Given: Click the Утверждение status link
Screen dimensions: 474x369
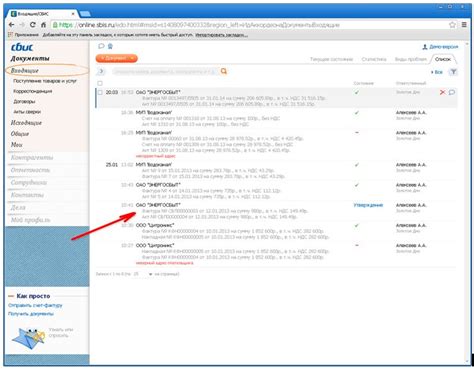Looking at the screenshot, I should [368, 205].
